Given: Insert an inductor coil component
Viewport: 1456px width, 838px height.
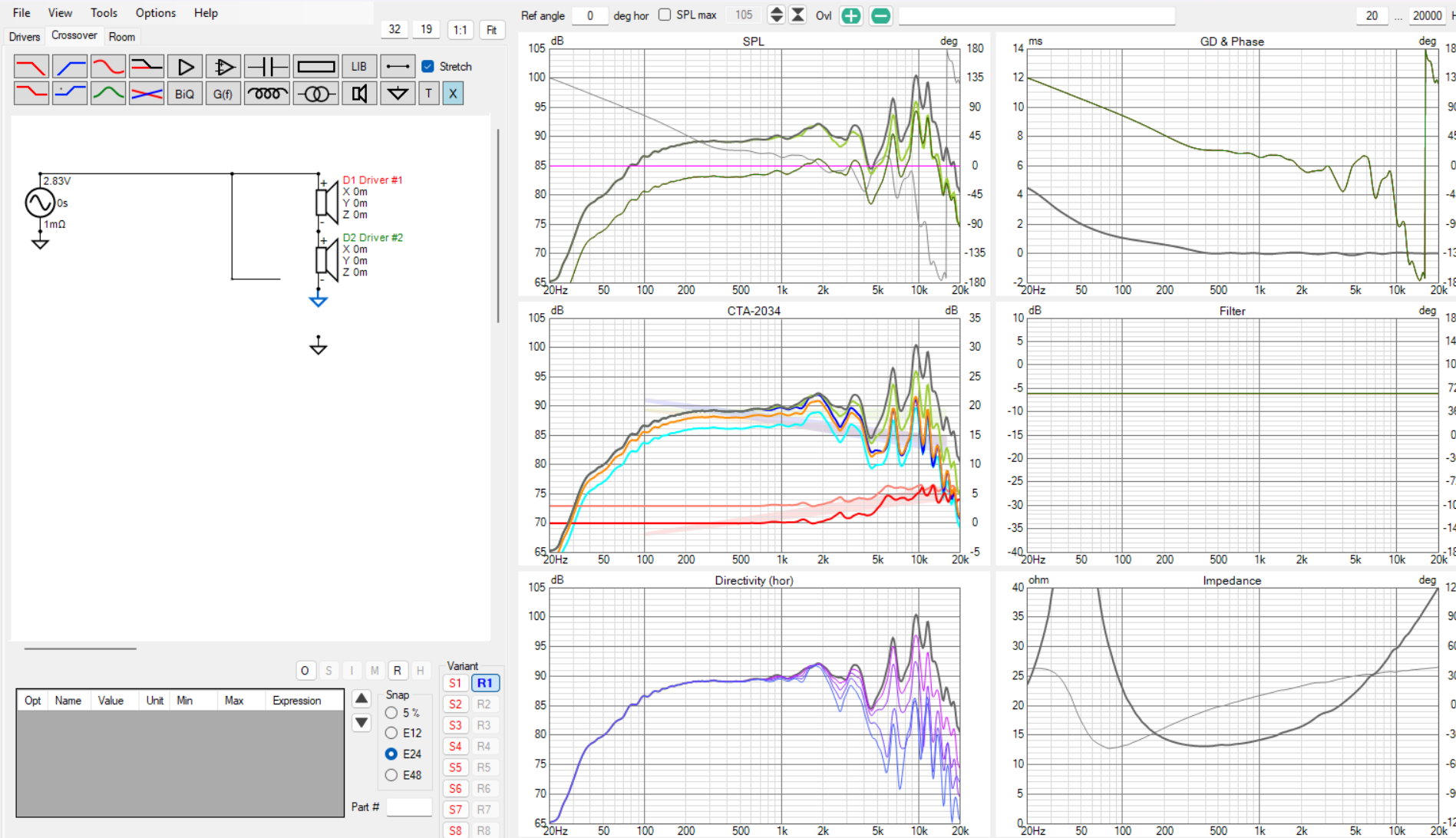Looking at the screenshot, I should tap(266, 94).
